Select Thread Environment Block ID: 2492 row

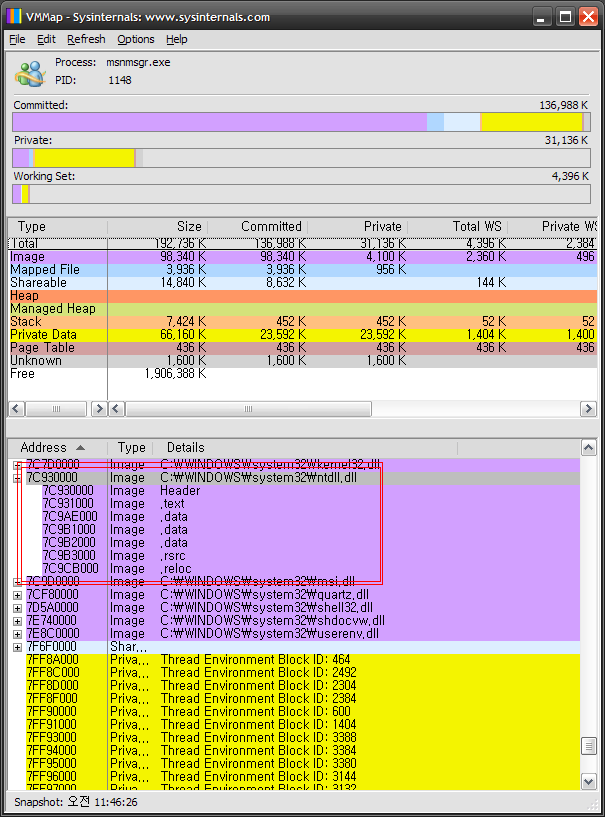pyautogui.click(x=302, y=673)
